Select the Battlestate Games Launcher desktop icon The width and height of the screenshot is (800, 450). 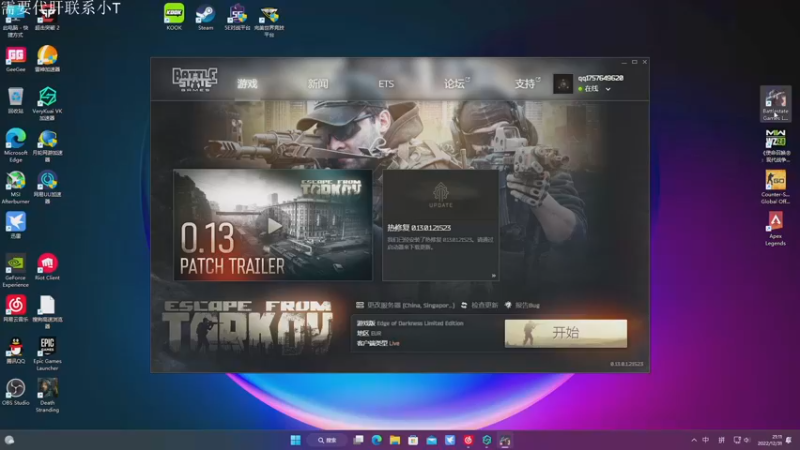(775, 104)
